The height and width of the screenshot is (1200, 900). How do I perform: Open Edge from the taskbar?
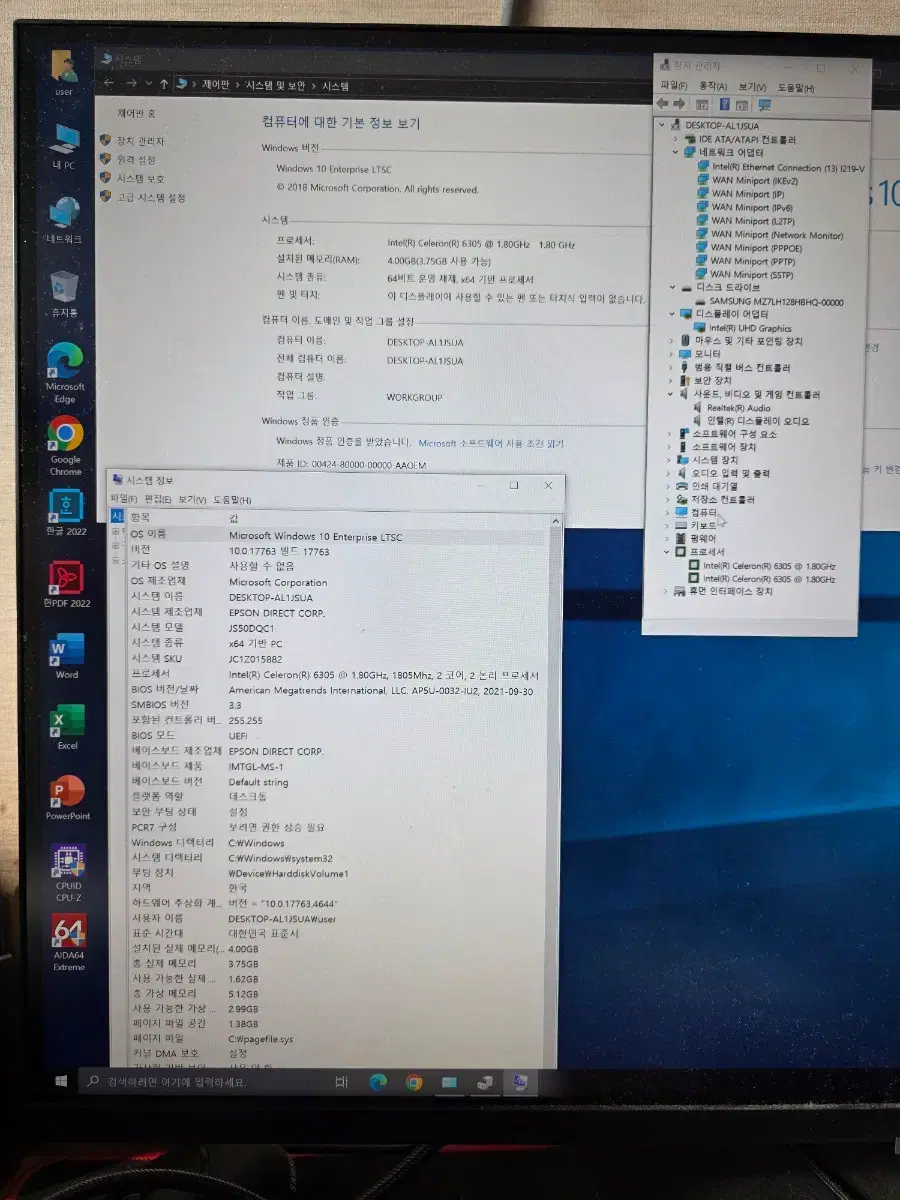point(378,1081)
